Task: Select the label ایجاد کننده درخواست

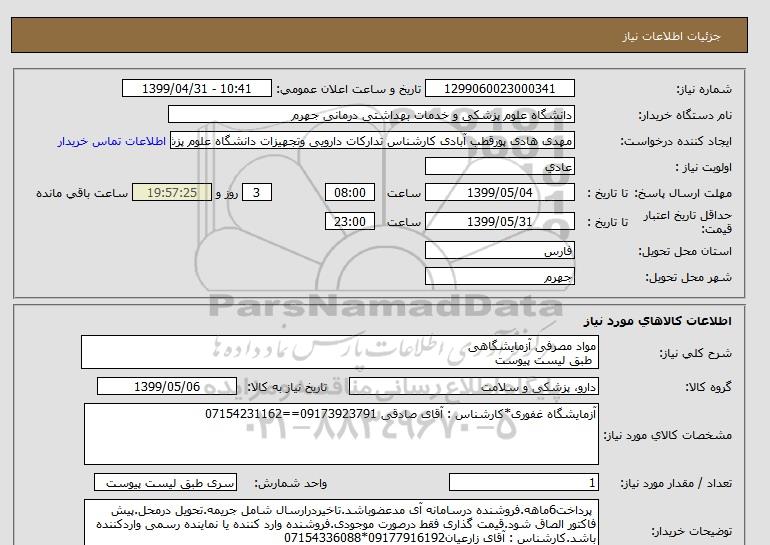Action: [x=676, y=141]
